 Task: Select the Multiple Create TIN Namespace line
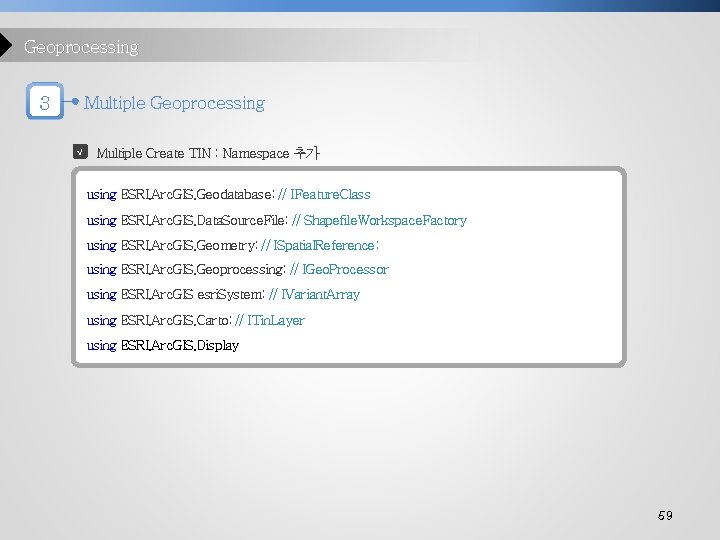coord(208,153)
